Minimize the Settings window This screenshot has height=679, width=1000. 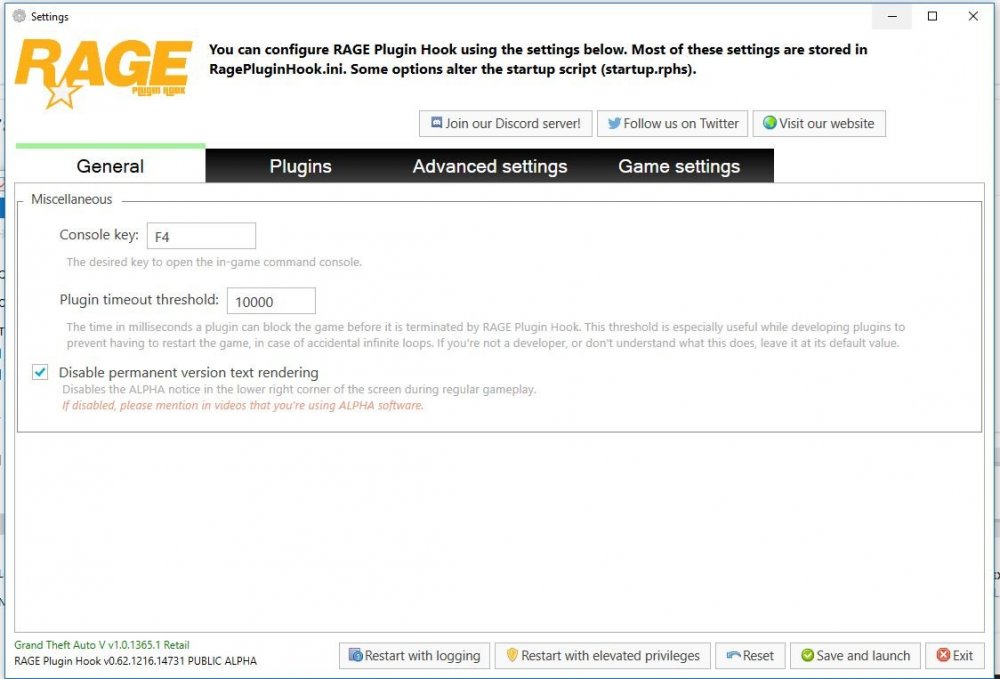[x=892, y=17]
